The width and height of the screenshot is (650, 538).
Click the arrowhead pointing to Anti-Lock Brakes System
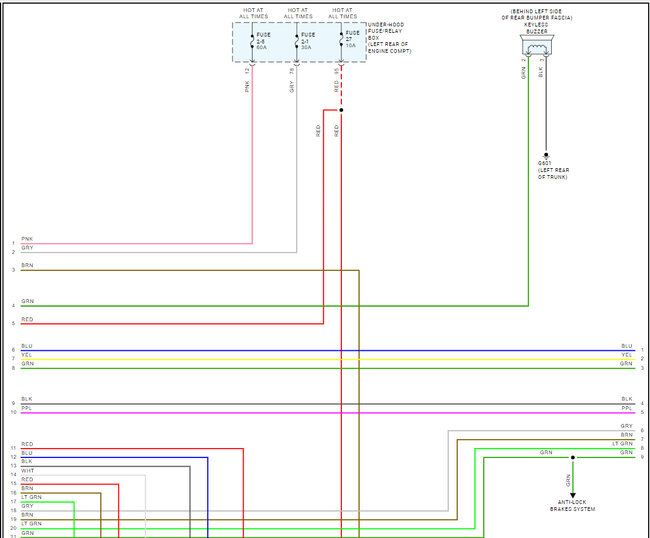coord(573,496)
